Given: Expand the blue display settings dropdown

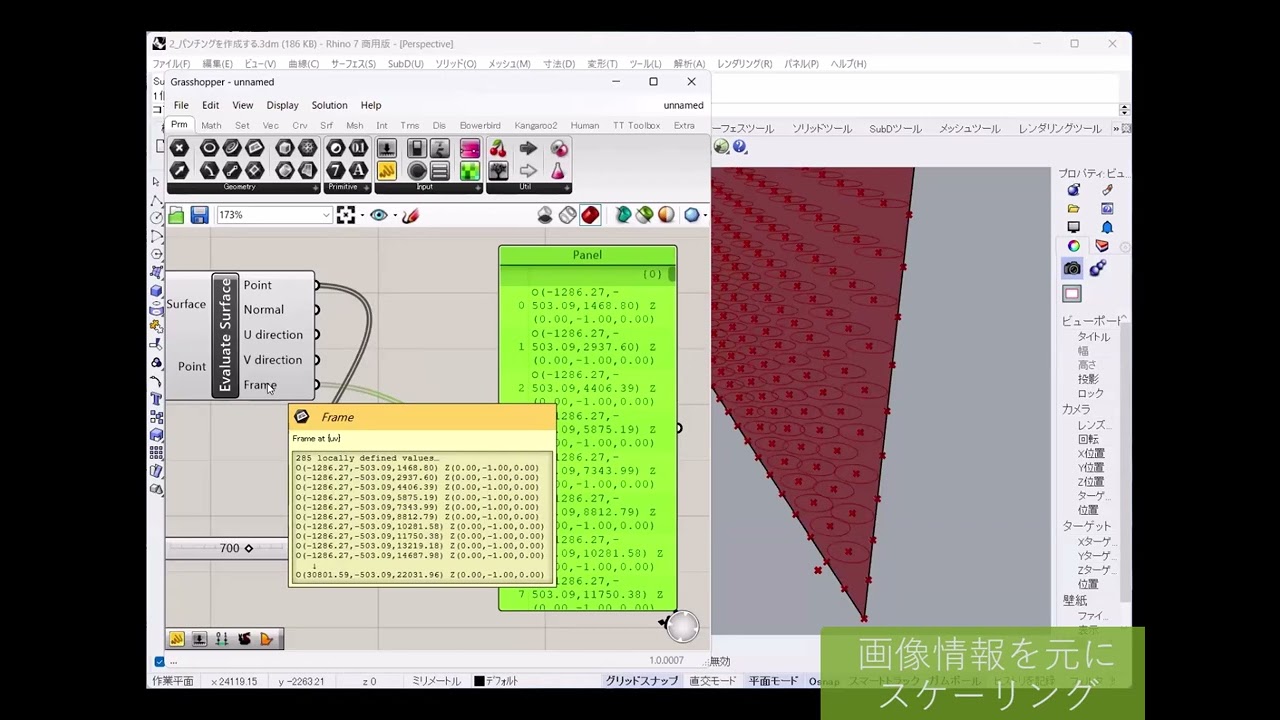Looking at the screenshot, I should (x=703, y=215).
